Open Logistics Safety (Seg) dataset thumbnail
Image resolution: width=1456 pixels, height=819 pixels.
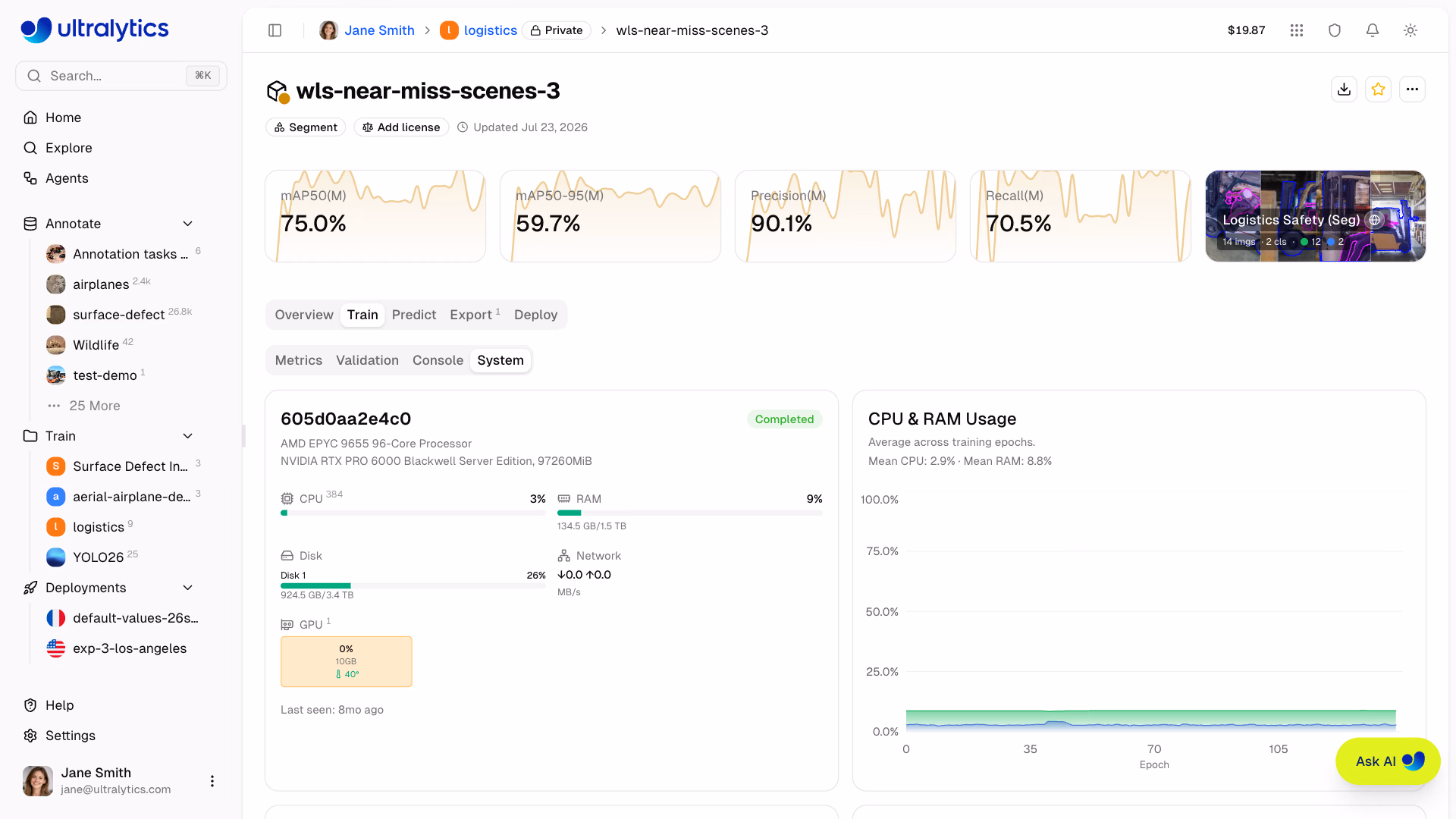1316,216
